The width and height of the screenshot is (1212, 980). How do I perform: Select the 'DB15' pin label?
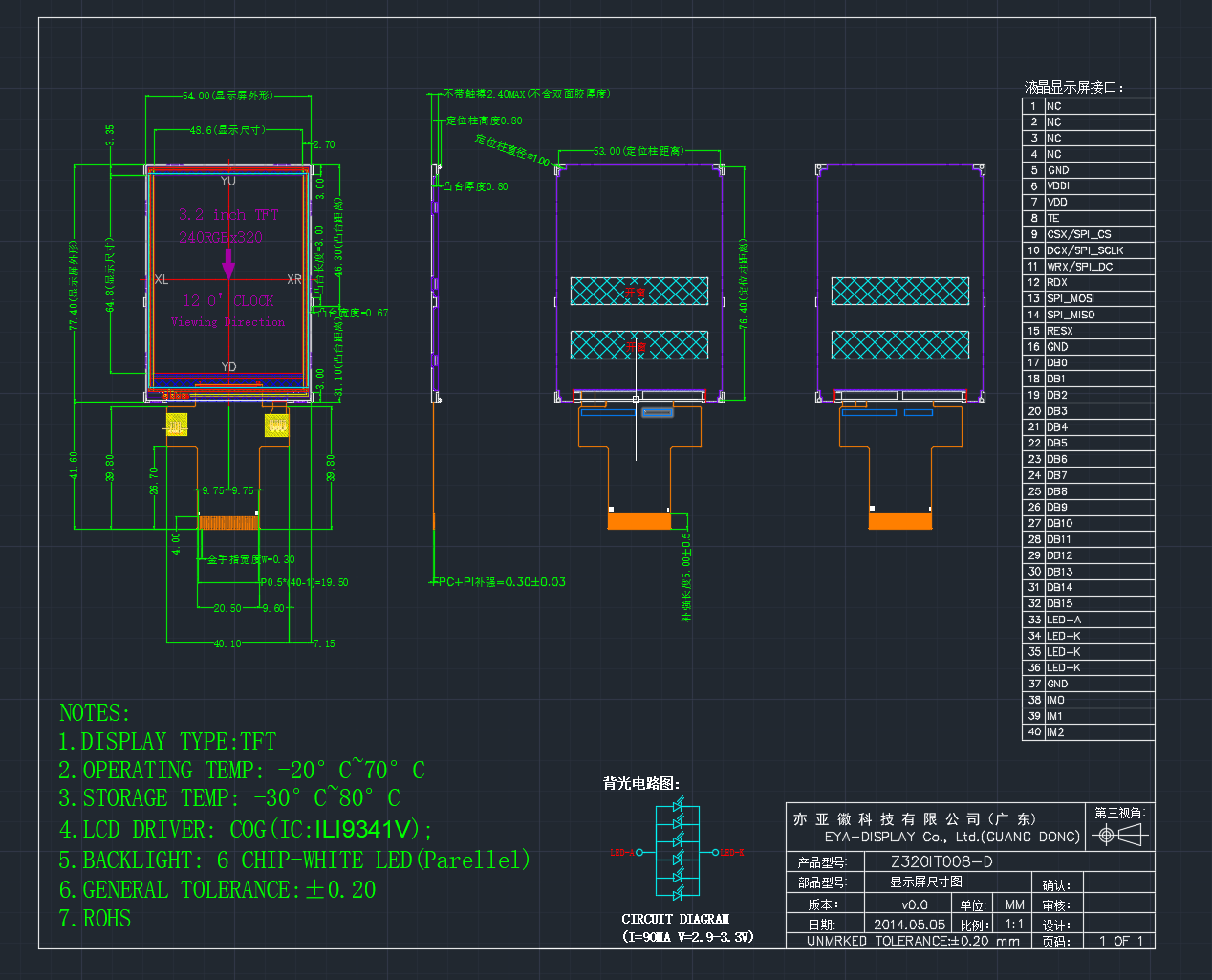click(x=1060, y=603)
